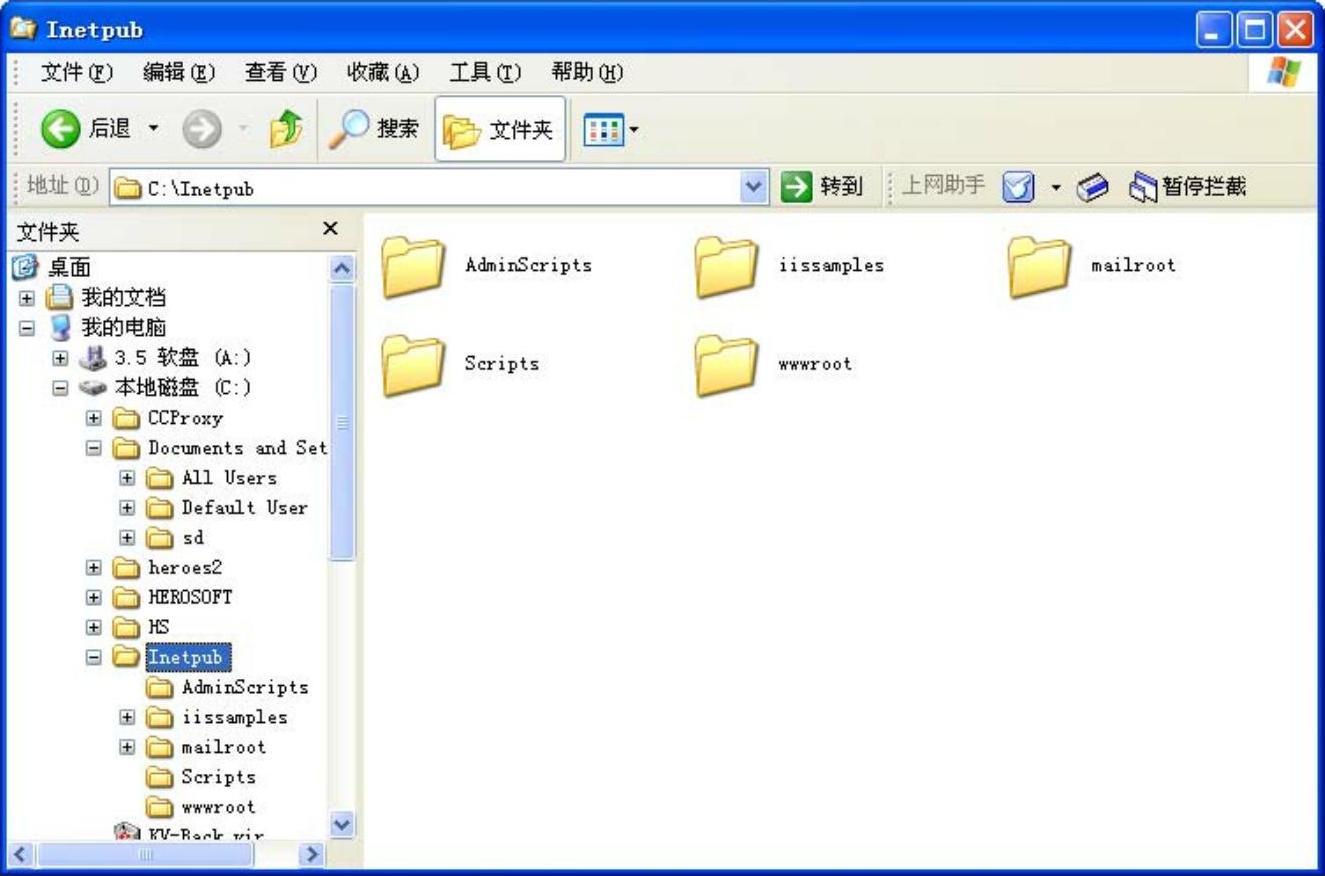Close the folders pane with X

(331, 229)
